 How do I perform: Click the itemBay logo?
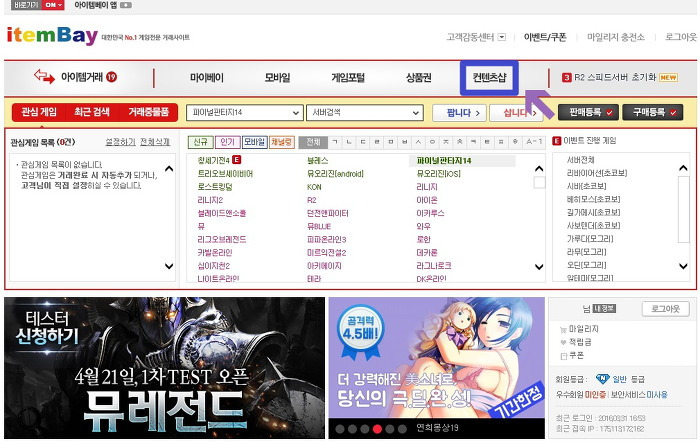(x=52, y=36)
